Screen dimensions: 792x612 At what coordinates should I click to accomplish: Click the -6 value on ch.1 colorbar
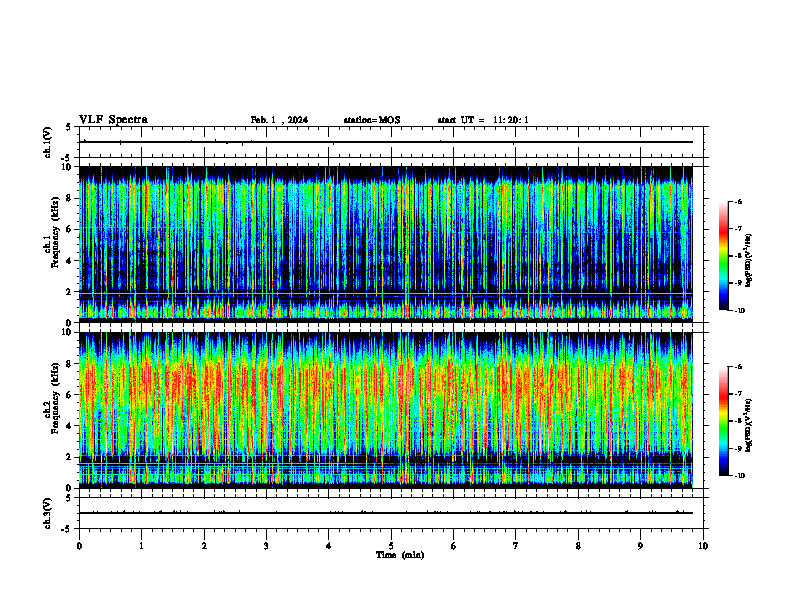[x=738, y=202]
